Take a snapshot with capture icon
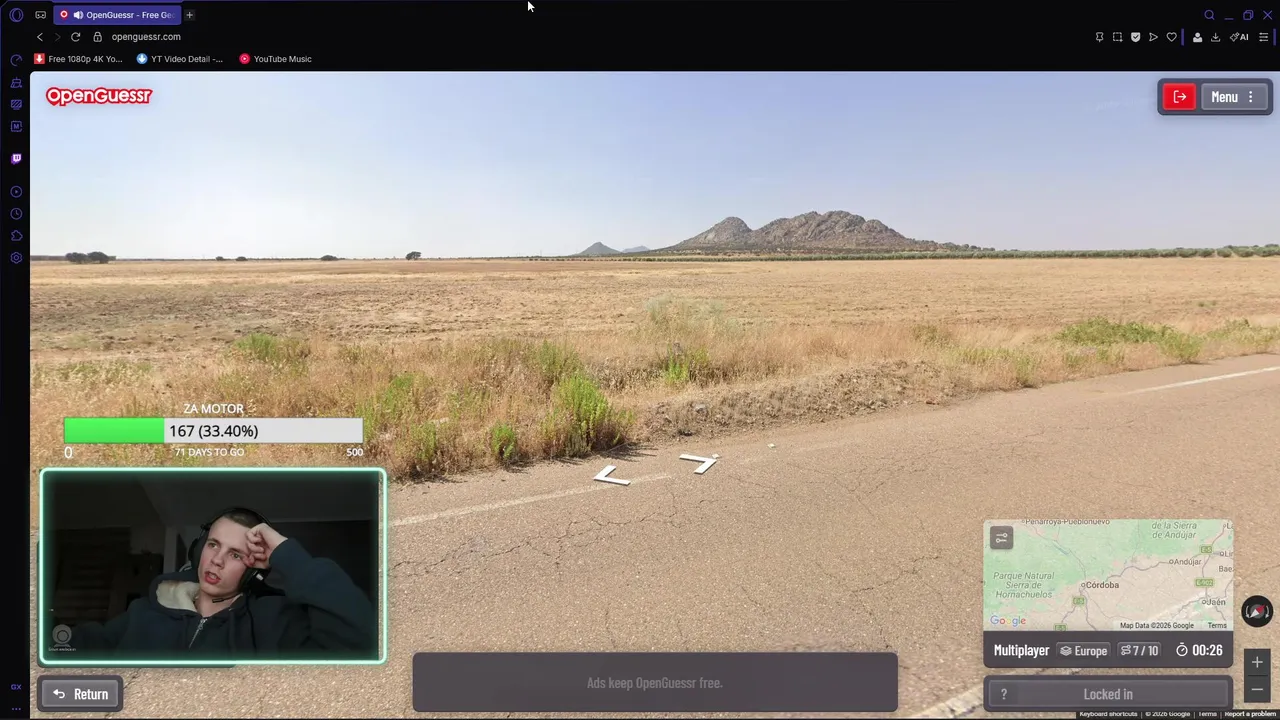The width and height of the screenshot is (1280, 720). tap(1117, 37)
